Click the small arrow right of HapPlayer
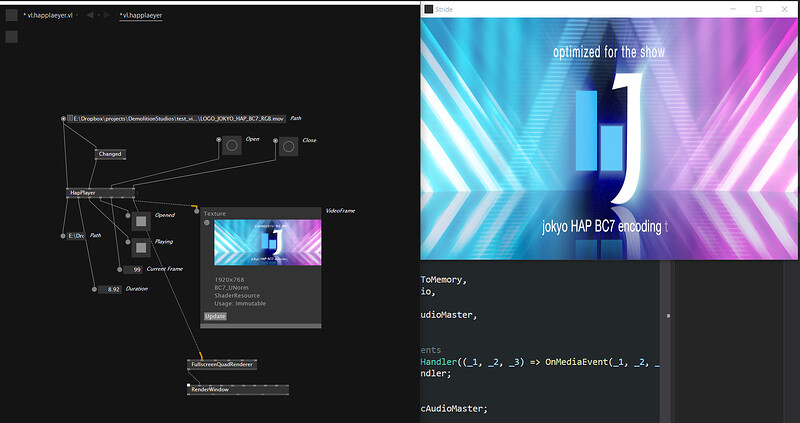 (x=137, y=193)
